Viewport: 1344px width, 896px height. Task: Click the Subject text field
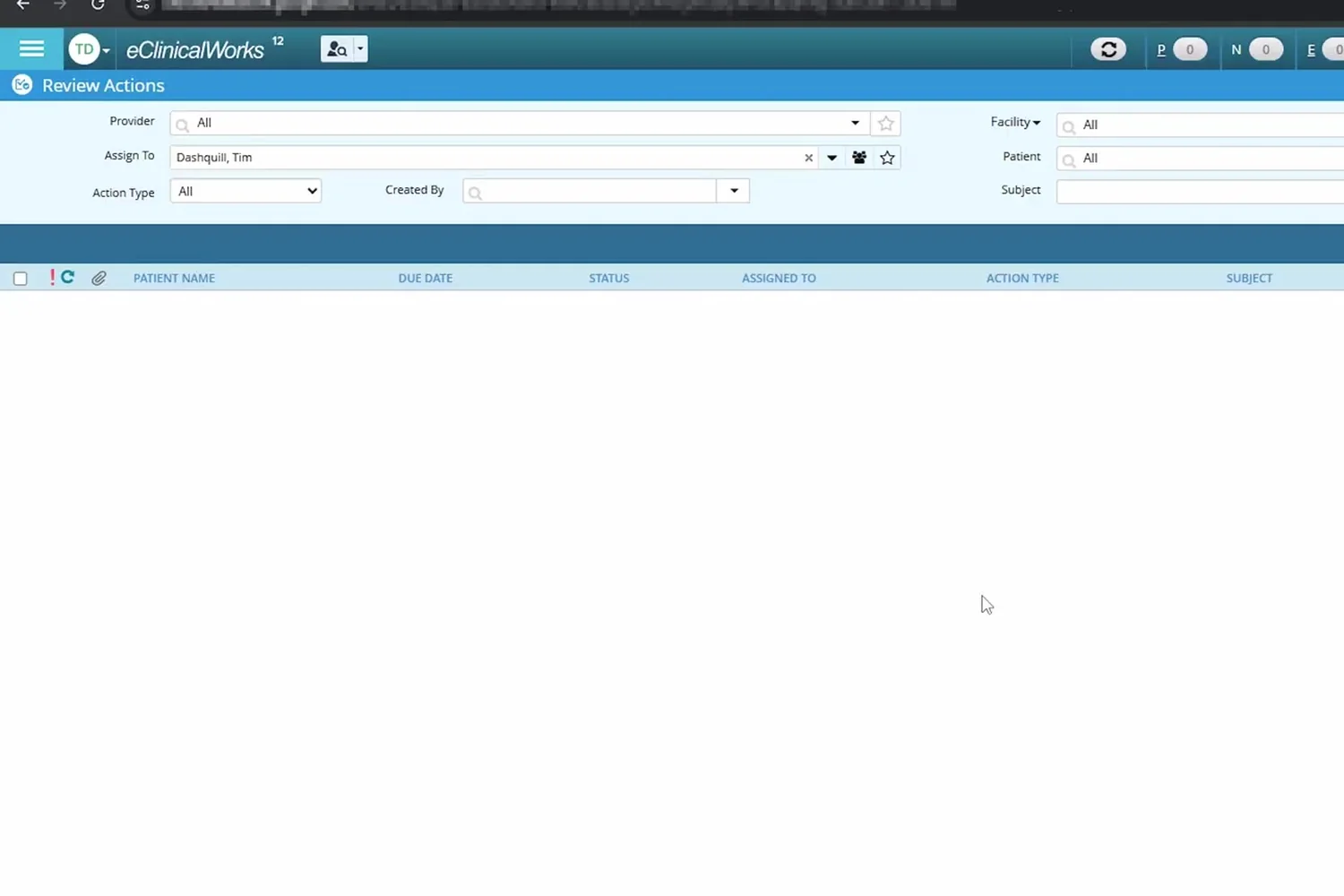pyautogui.click(x=1201, y=191)
